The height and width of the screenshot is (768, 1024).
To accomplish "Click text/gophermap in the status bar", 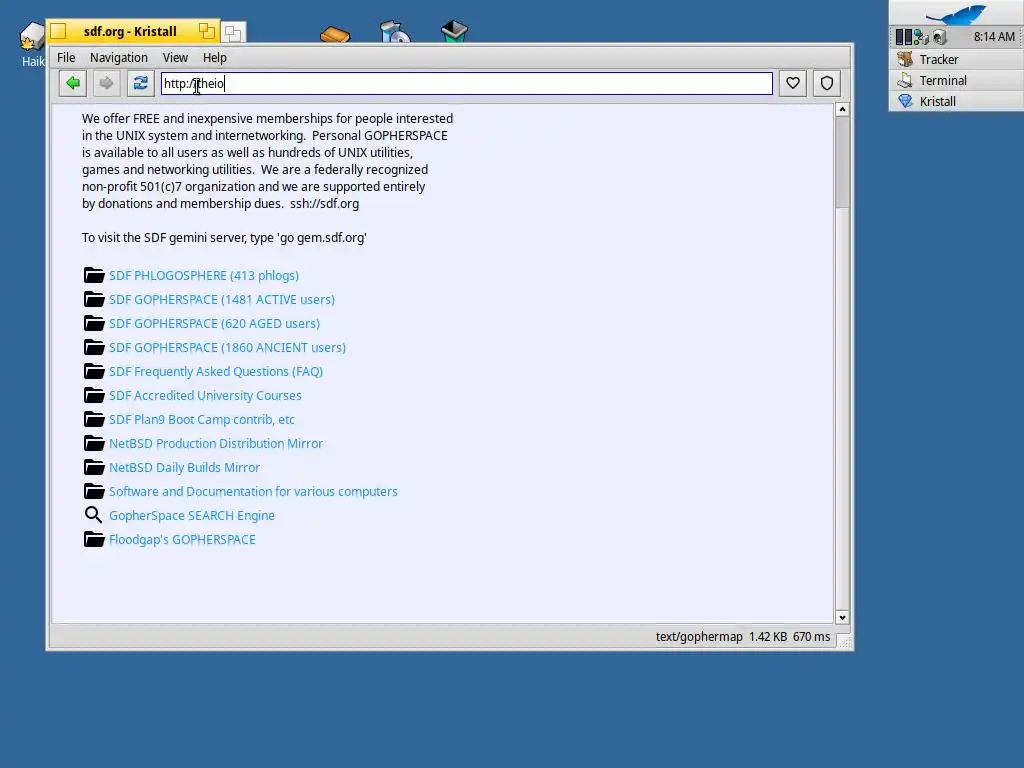I will (699, 637).
